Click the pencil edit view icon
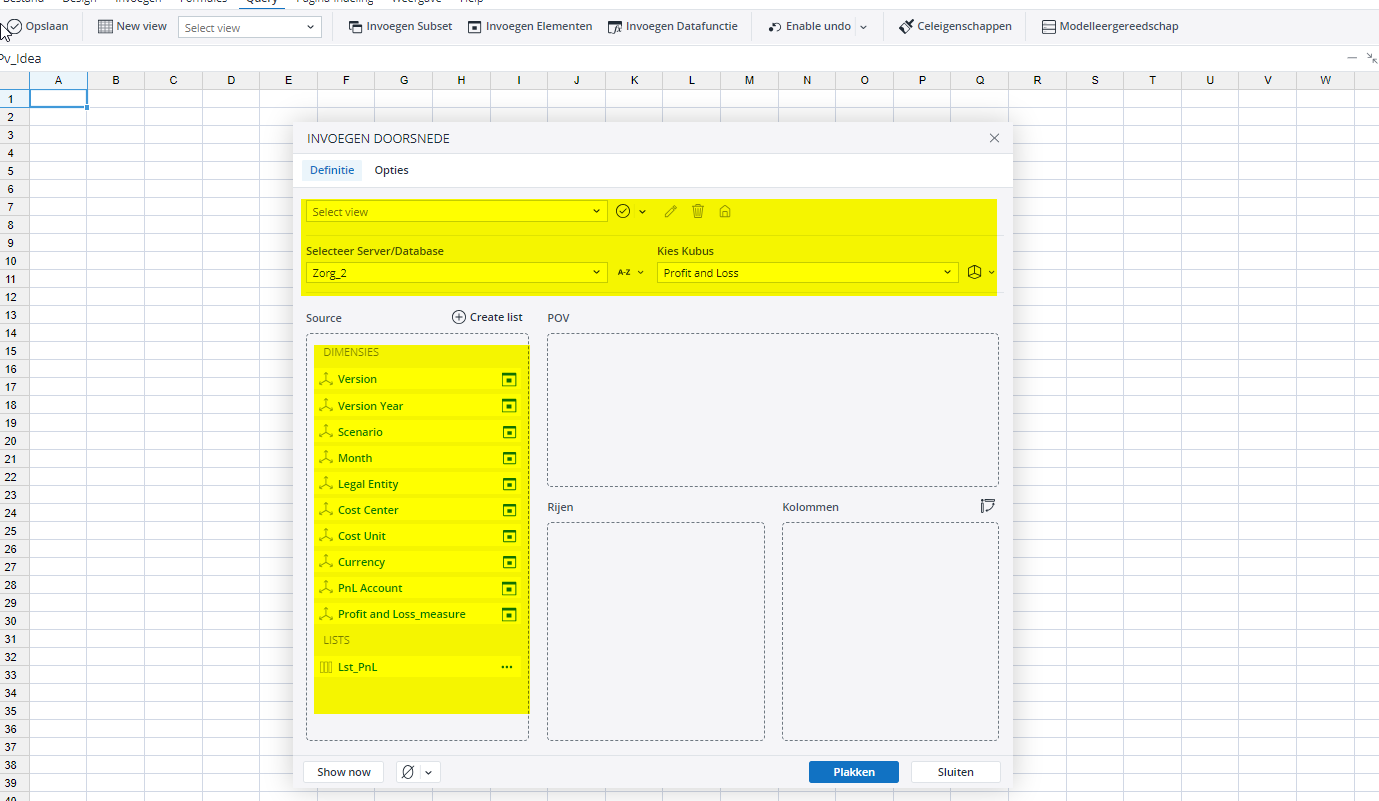 pyautogui.click(x=671, y=211)
